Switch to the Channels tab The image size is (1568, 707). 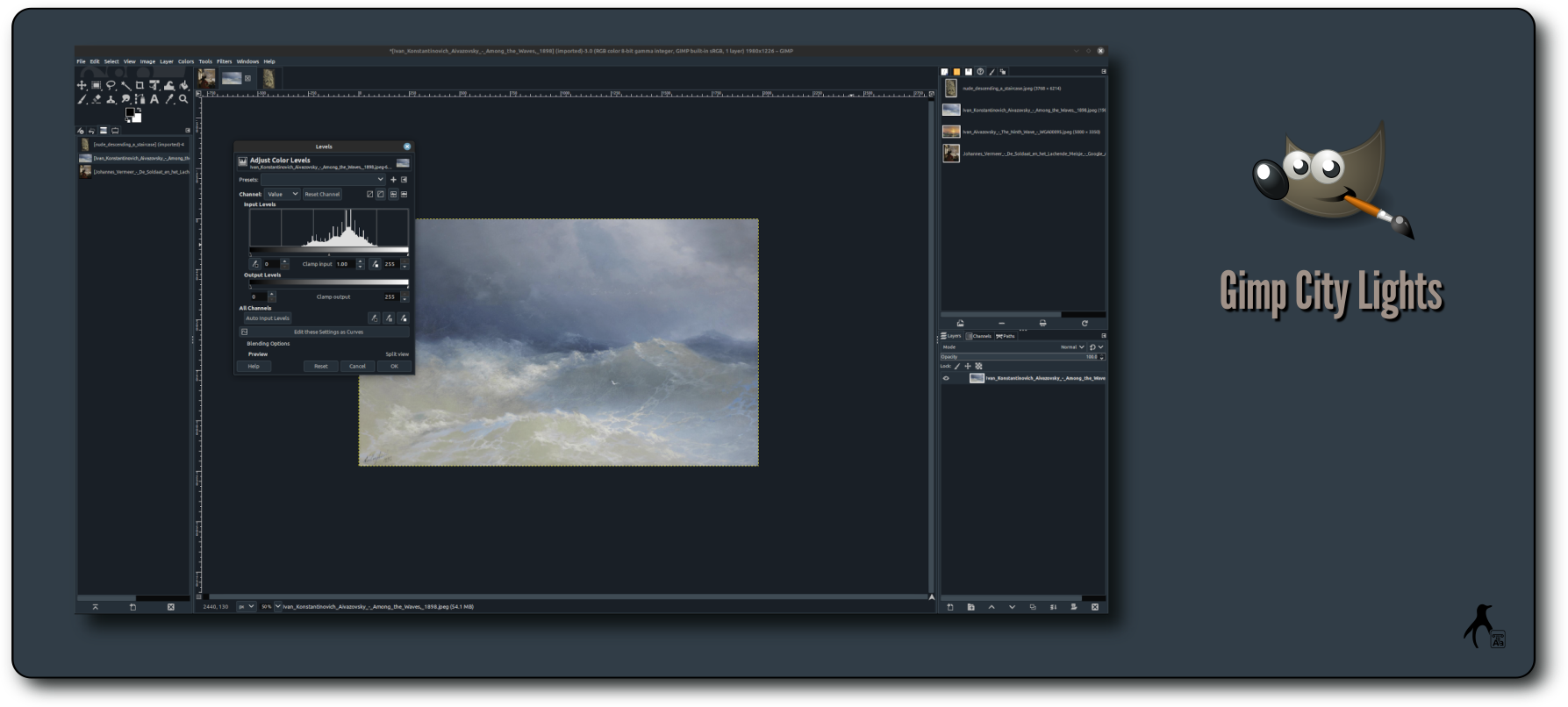(978, 336)
